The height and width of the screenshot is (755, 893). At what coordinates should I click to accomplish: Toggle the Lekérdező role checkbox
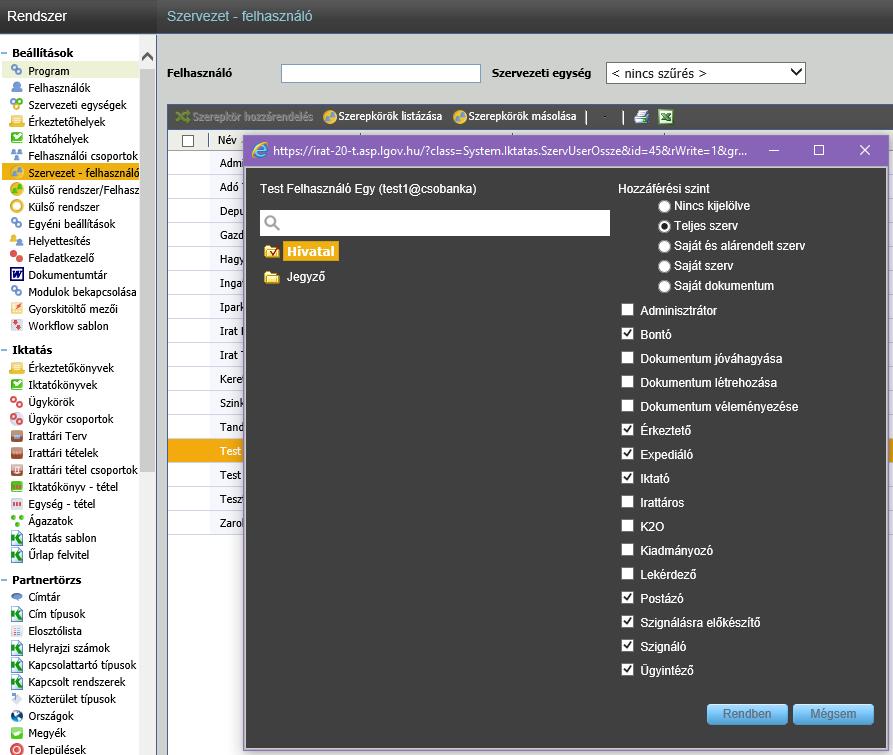click(x=628, y=573)
